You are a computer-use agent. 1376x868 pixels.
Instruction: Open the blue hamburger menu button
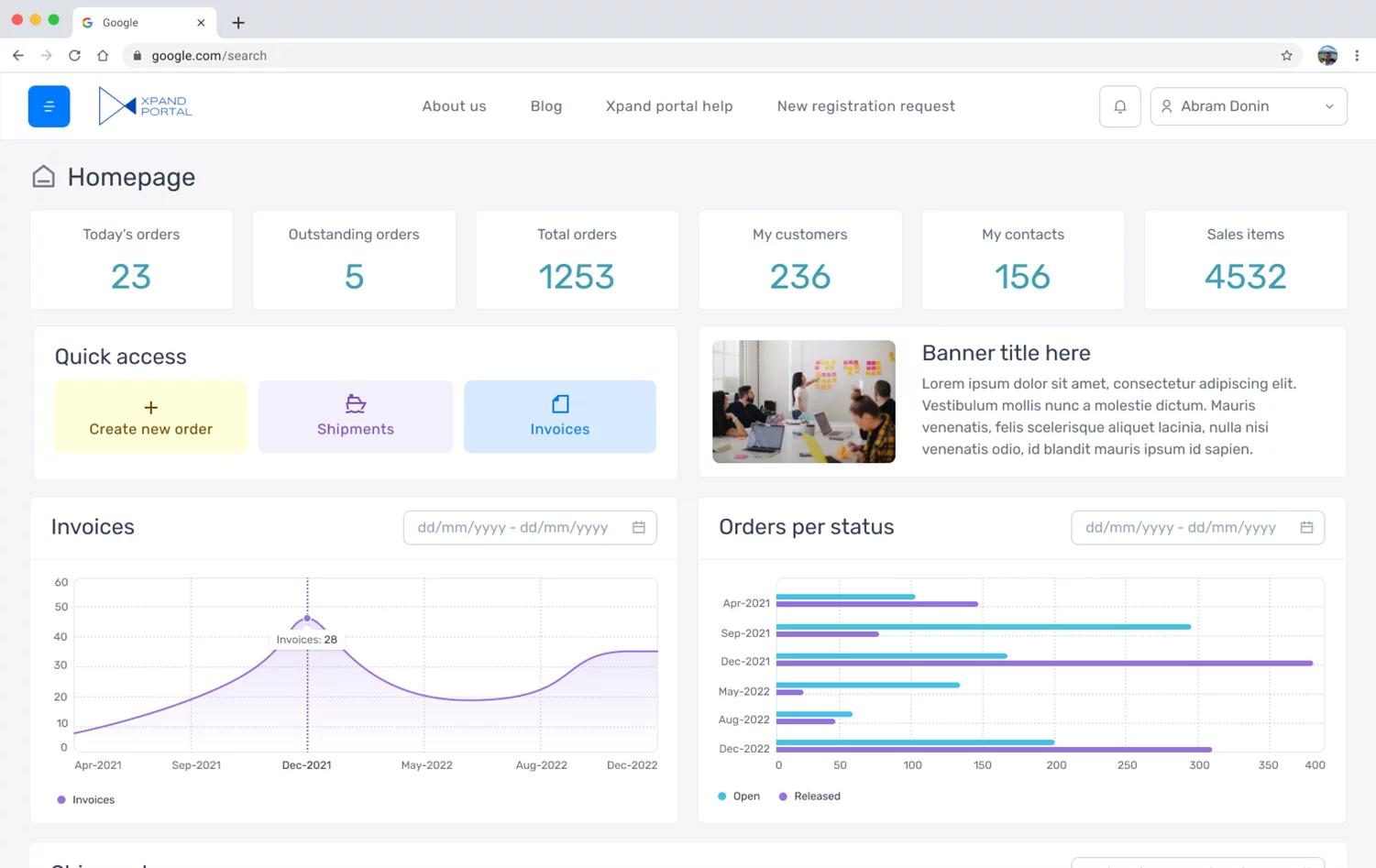[x=49, y=106]
